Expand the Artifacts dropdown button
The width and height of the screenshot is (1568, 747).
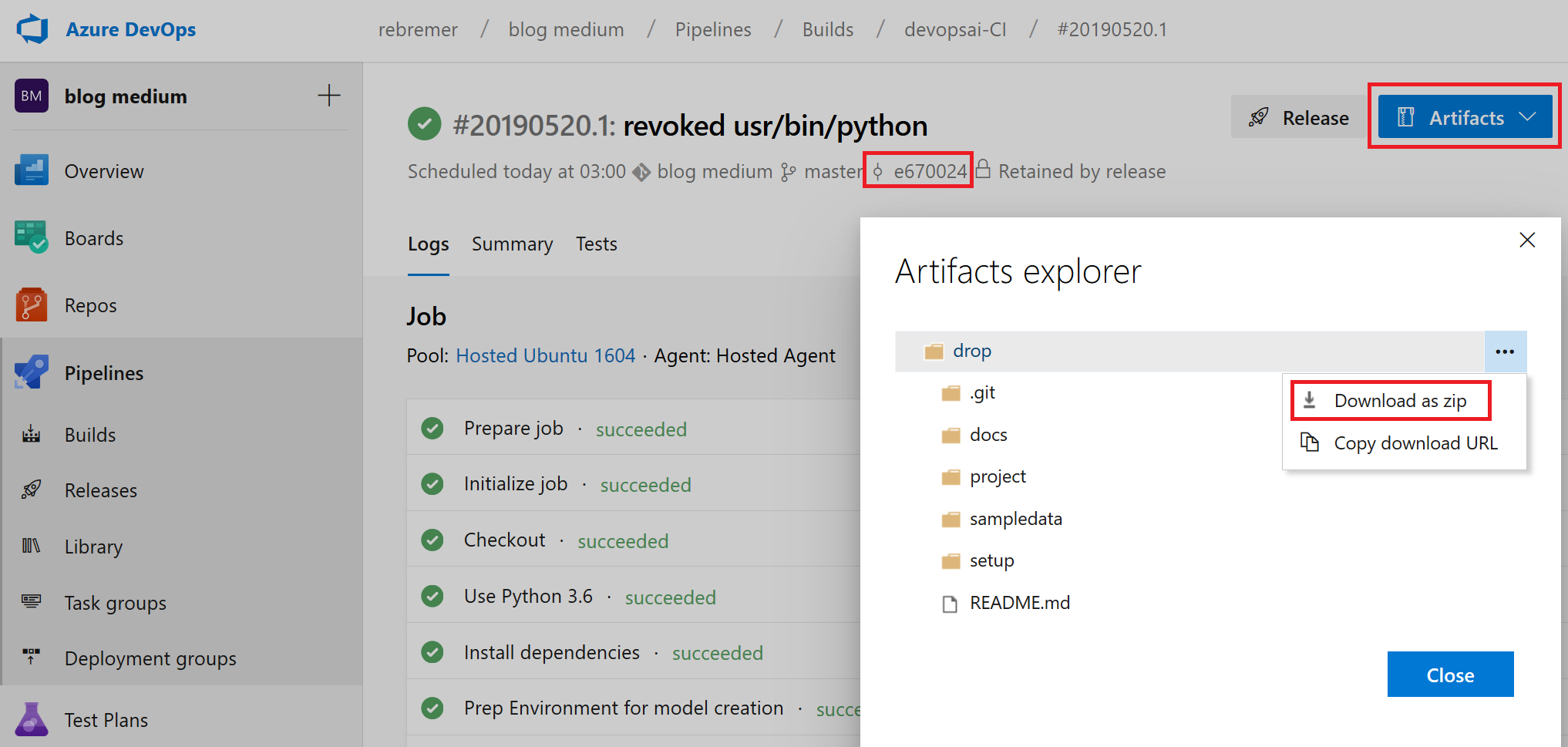(1465, 117)
